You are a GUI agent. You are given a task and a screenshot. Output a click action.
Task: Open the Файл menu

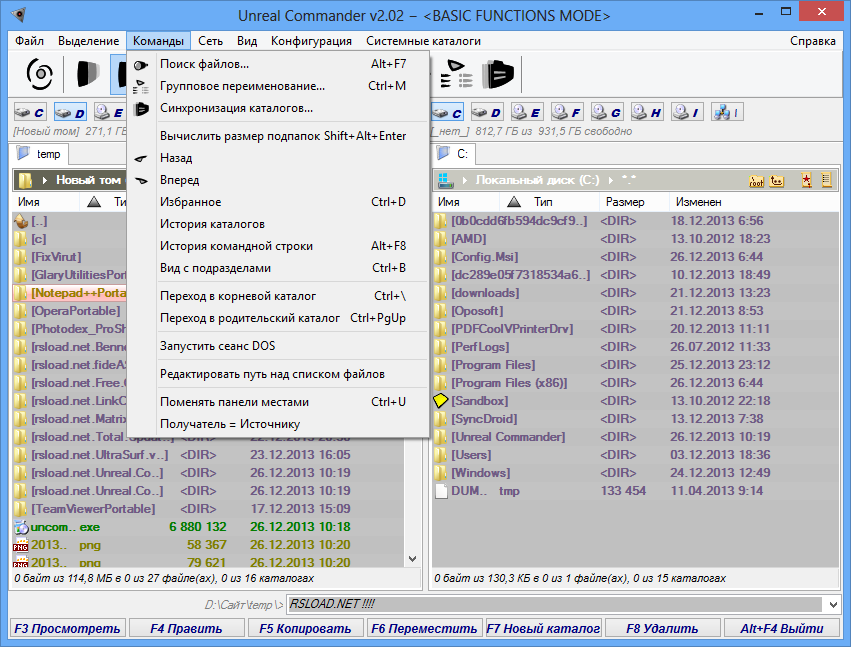click(x=29, y=41)
